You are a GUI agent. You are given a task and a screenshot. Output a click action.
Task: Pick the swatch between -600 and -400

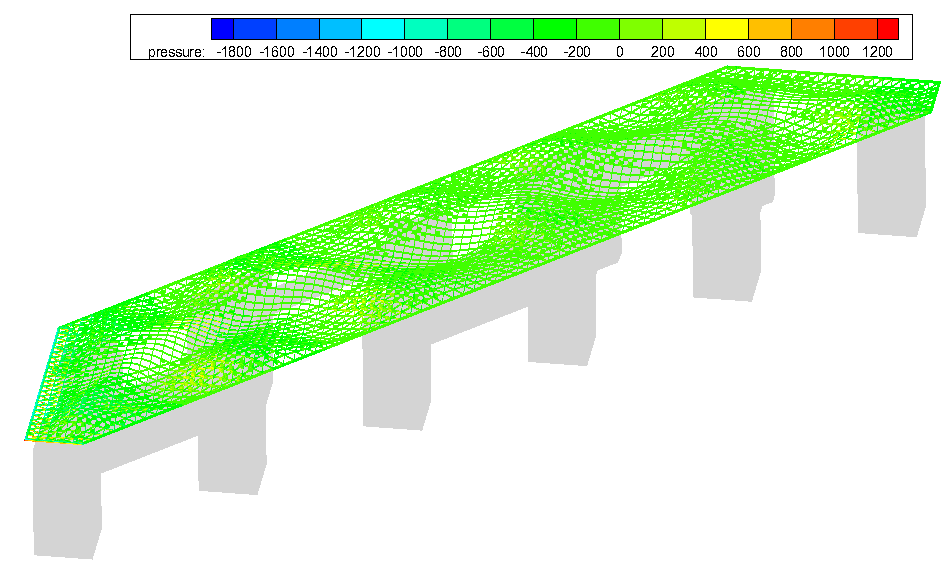pos(512,29)
